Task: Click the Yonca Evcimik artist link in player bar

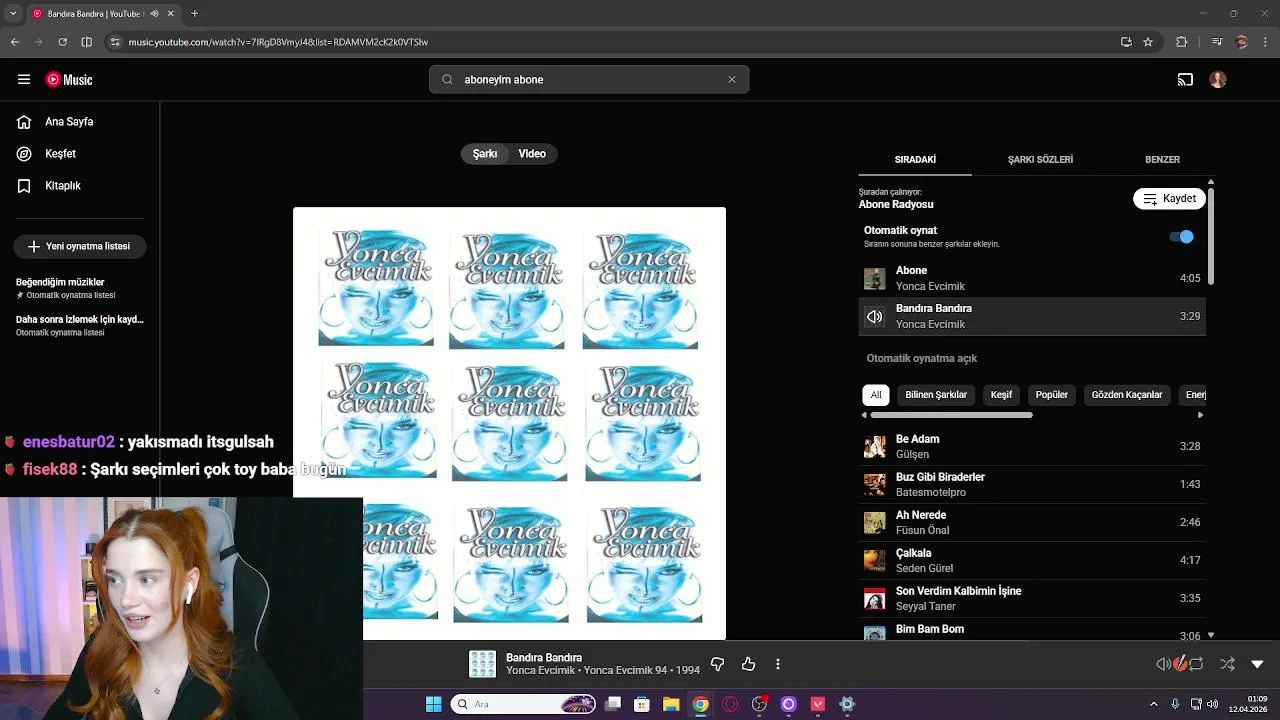Action: tap(540, 671)
